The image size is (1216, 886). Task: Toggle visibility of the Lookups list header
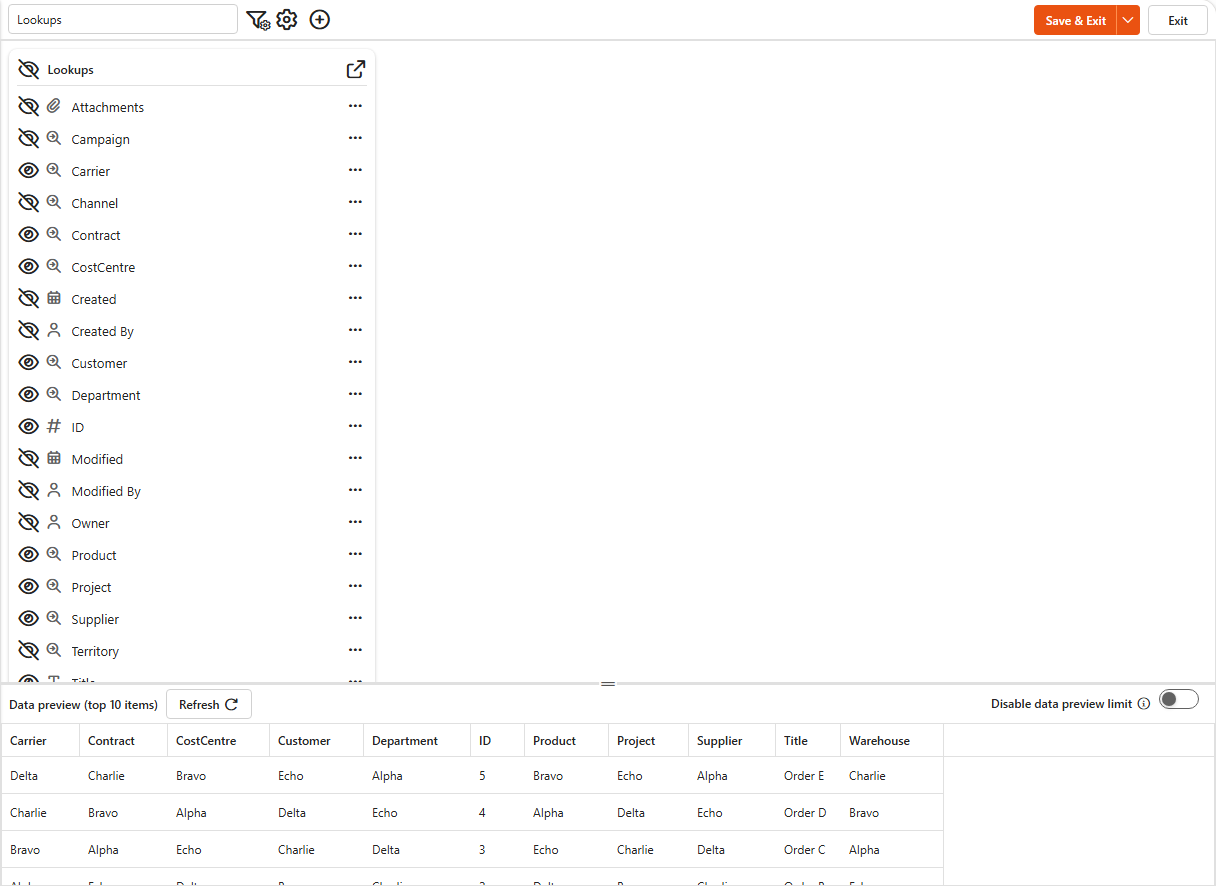tap(29, 70)
